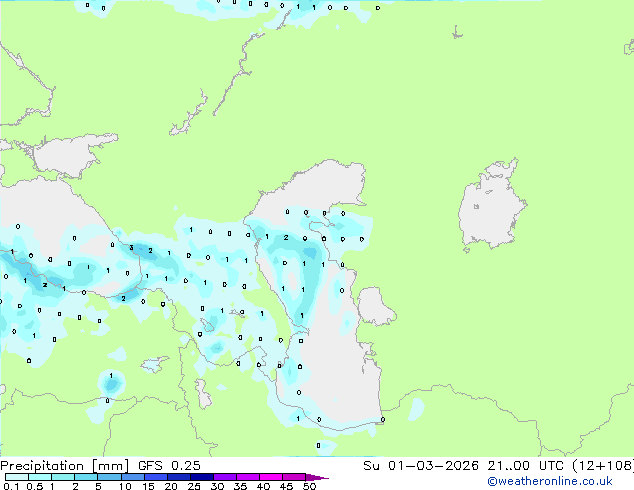This screenshot has width=634, height=490.
Task: Select the 0.1–0.5 mm legend swatch
Action: pyautogui.click(x=17, y=477)
